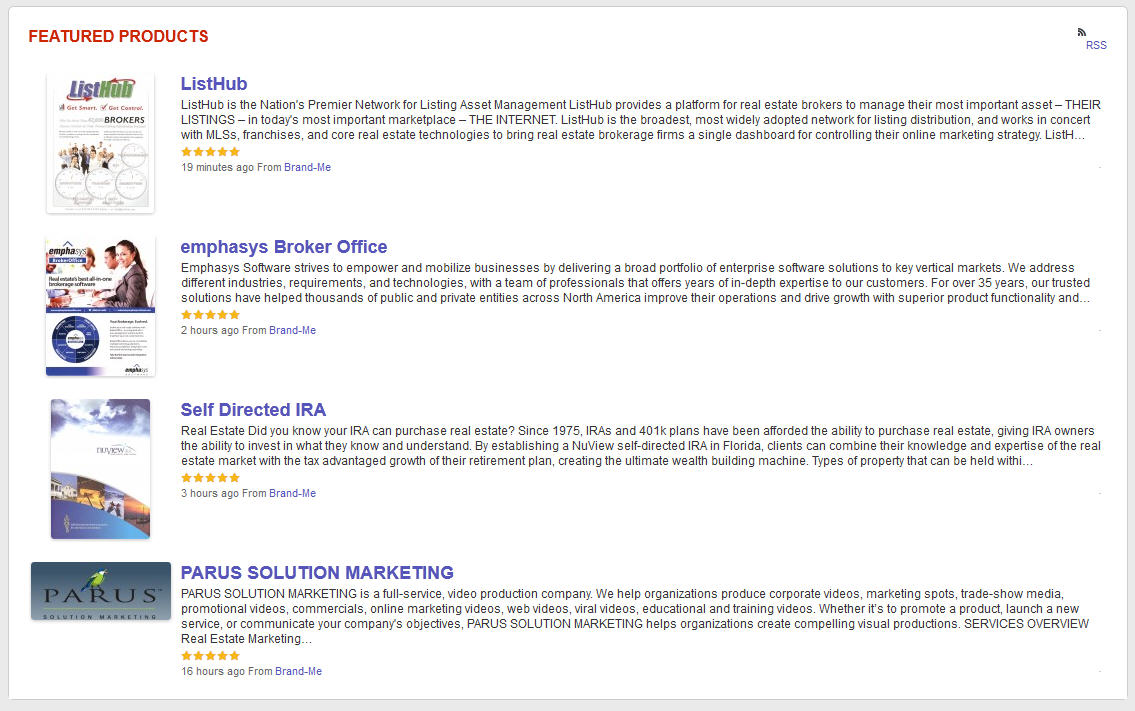The height and width of the screenshot is (711, 1135).
Task: Open the emphasys Broker Office title link
Action: (284, 247)
